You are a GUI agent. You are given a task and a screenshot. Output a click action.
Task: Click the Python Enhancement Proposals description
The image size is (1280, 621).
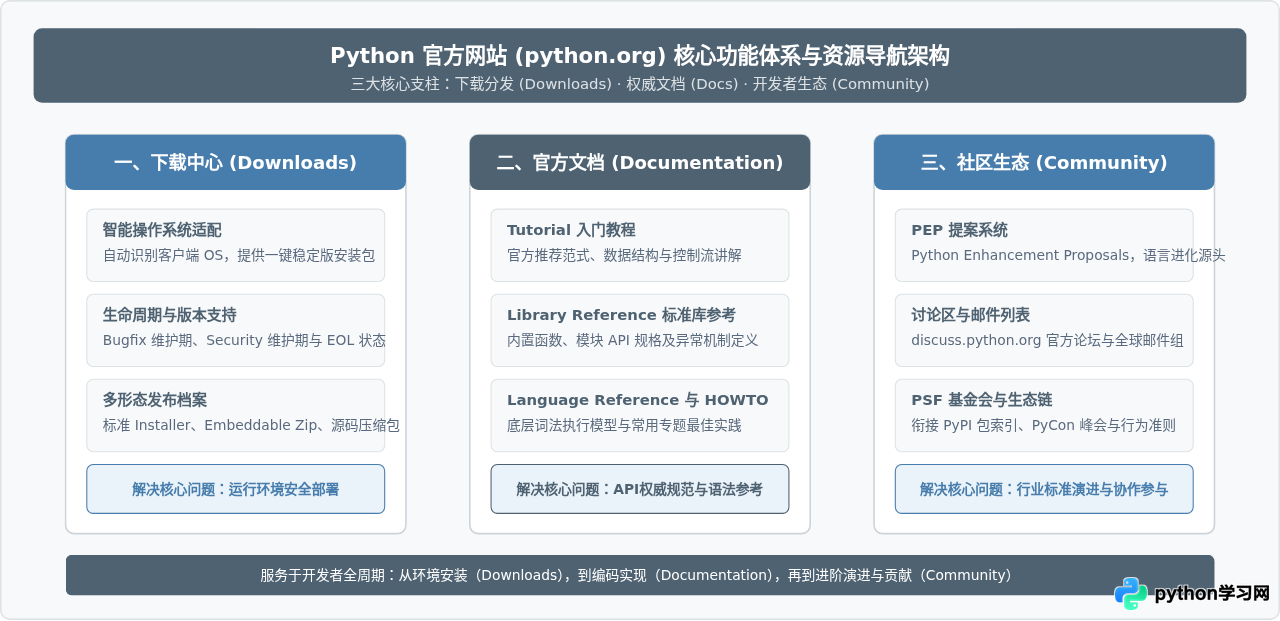tap(1068, 255)
